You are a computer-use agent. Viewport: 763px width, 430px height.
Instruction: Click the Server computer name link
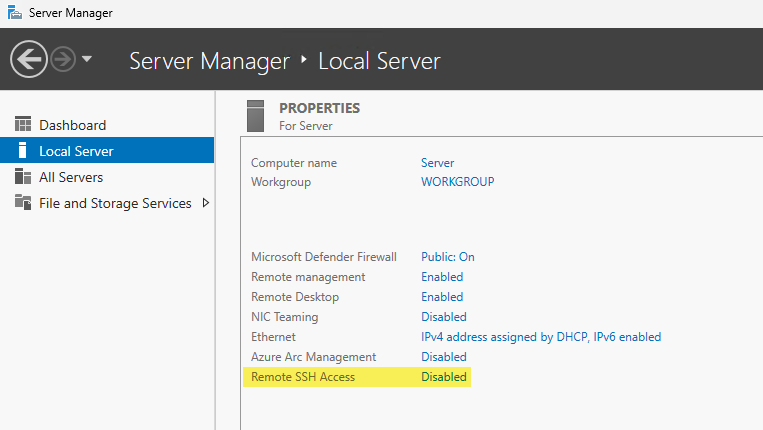[438, 163]
